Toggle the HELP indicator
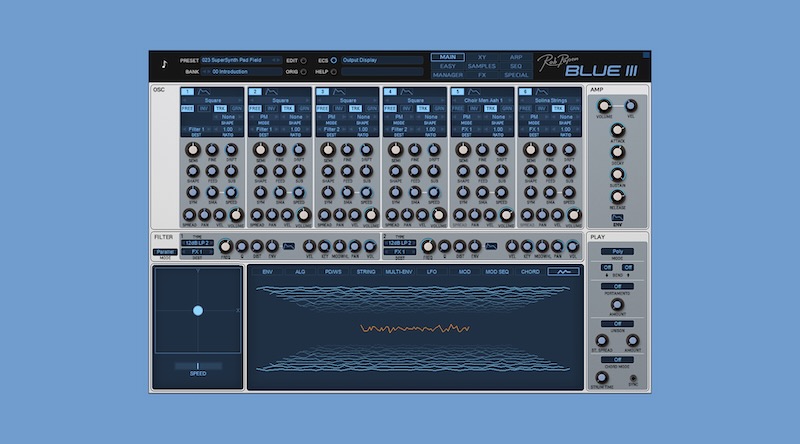Viewport: 800px width, 444px height. tap(334, 72)
